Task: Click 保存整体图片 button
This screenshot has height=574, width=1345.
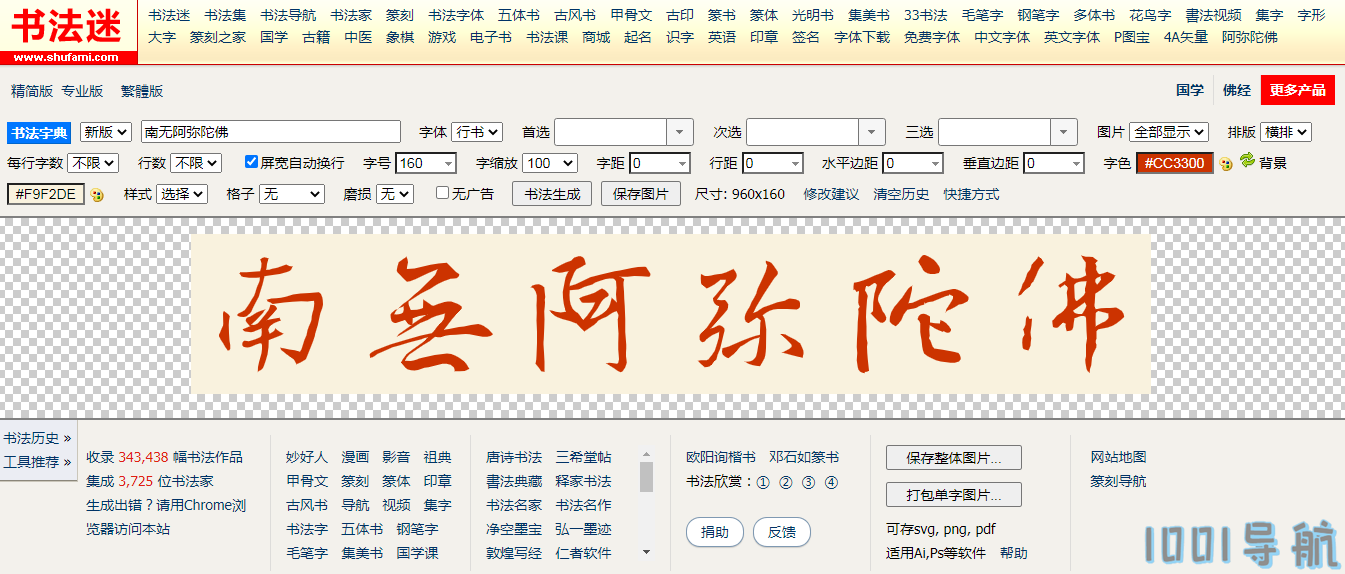Action: (x=954, y=458)
